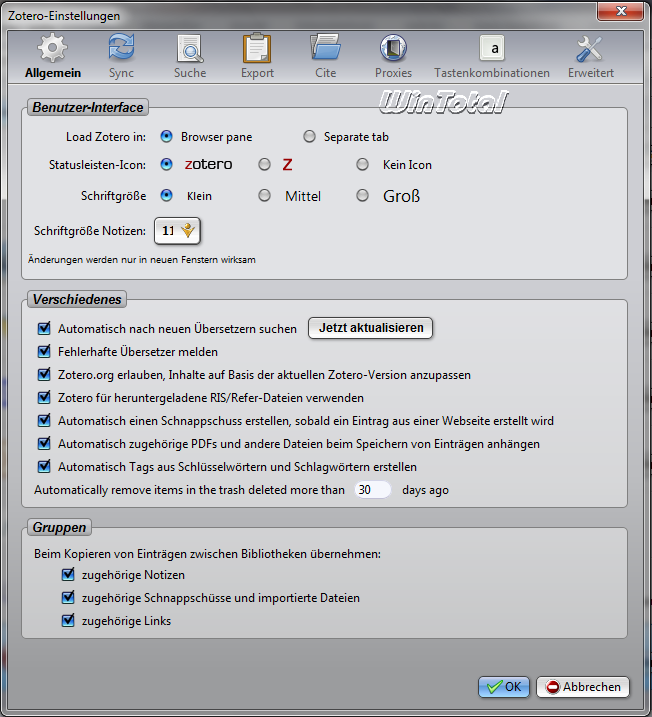Open the Suche magnifier icon pane
Image resolution: width=652 pixels, height=717 pixels.
[190, 56]
